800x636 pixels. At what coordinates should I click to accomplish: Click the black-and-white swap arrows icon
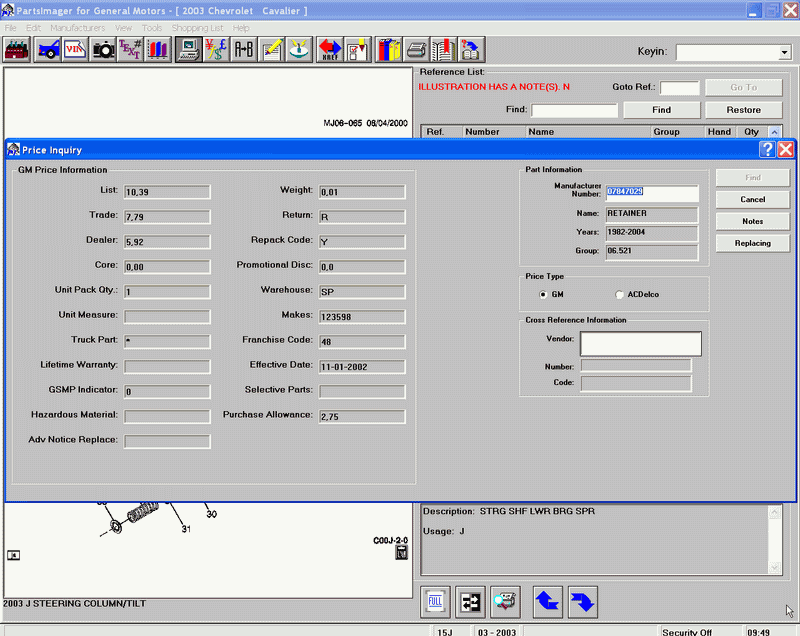(x=470, y=602)
